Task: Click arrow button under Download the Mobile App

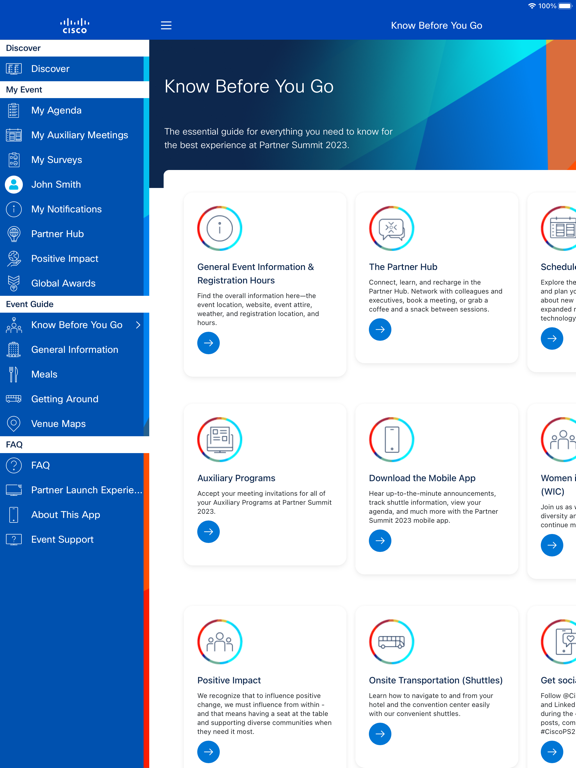Action: (380, 541)
